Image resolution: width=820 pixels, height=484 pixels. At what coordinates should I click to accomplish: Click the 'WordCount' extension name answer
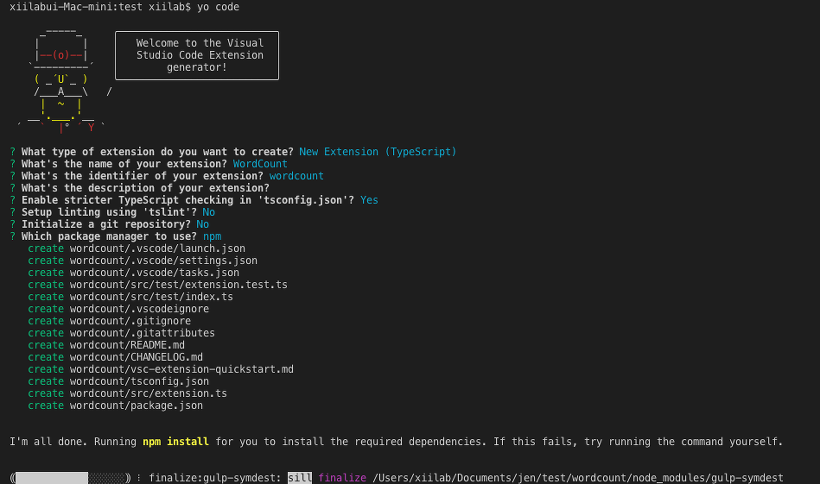pyautogui.click(x=260, y=164)
